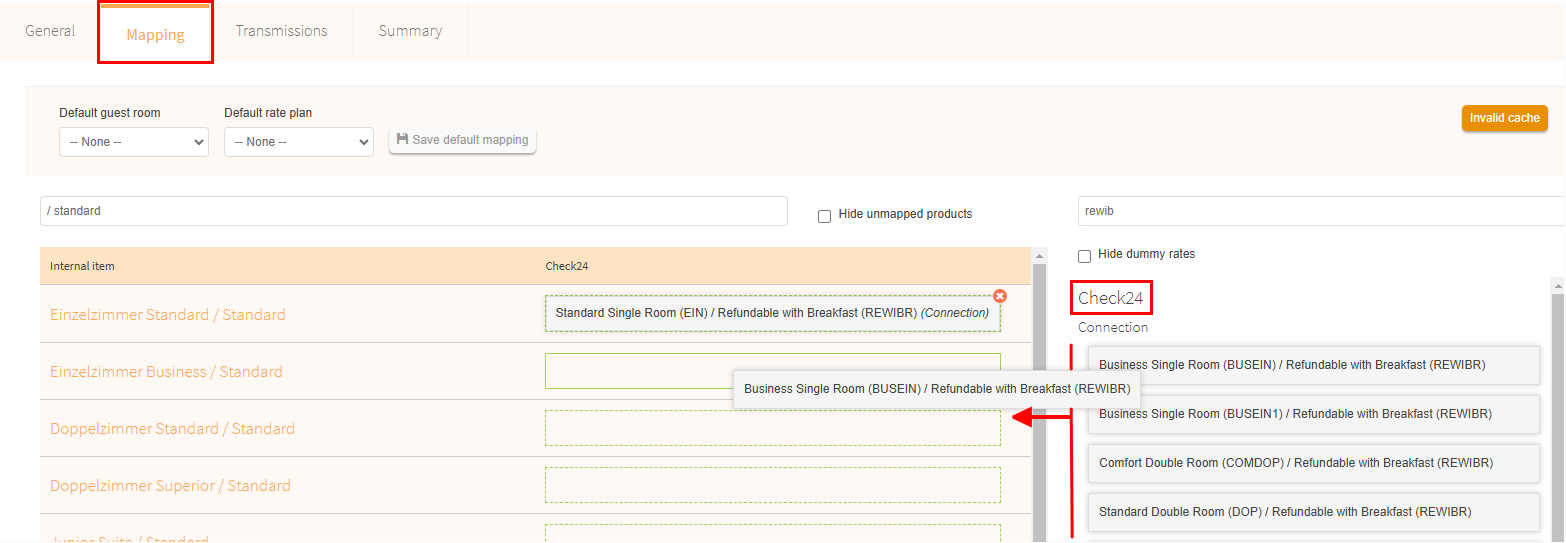
Task: Go to the Summary tab
Action: click(x=410, y=31)
